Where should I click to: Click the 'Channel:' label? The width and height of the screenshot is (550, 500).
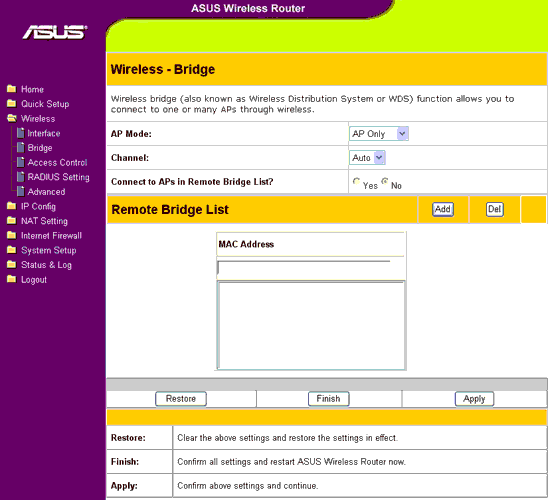point(130,158)
